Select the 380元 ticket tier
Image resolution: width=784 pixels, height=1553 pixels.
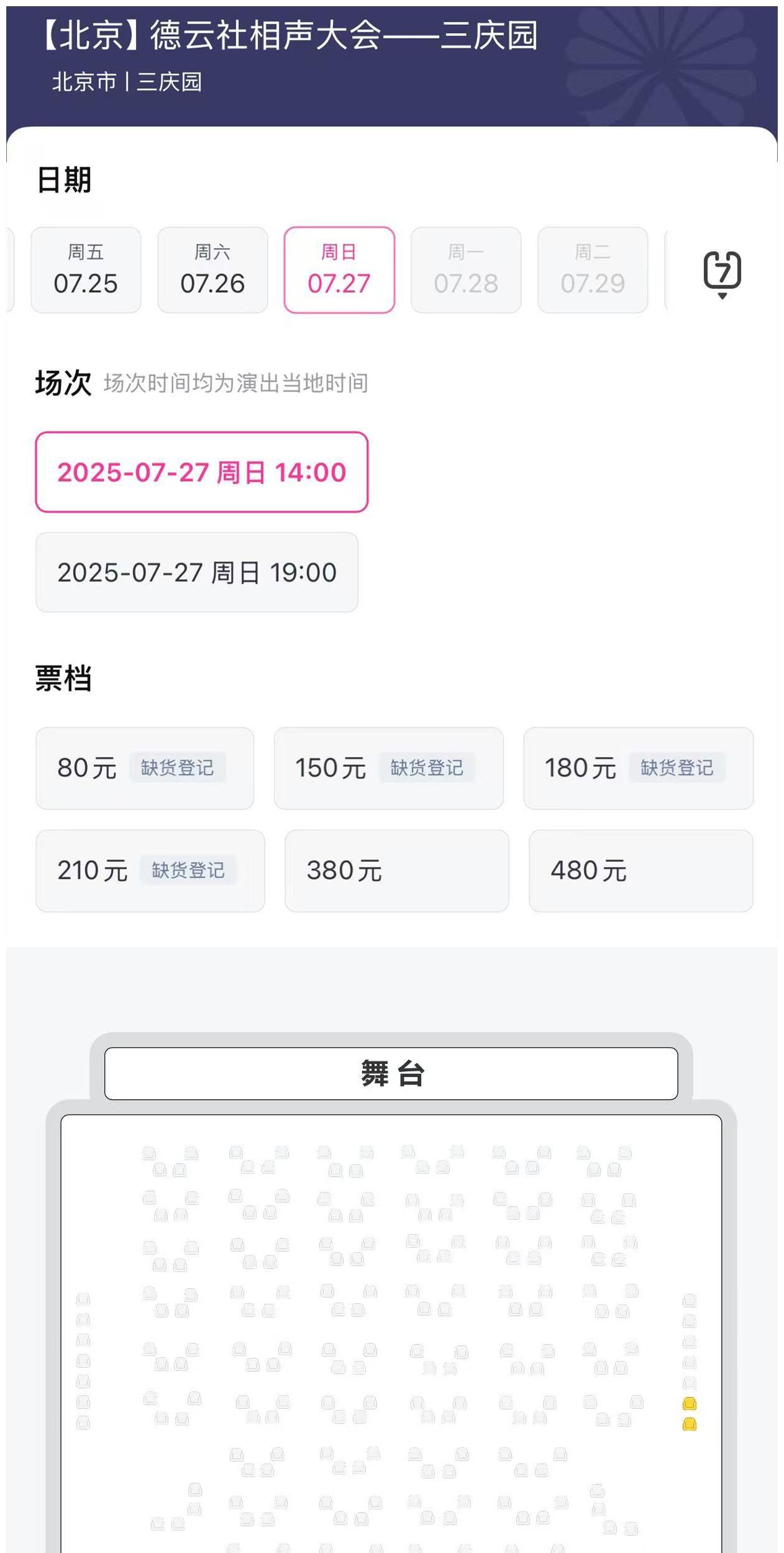coord(396,871)
